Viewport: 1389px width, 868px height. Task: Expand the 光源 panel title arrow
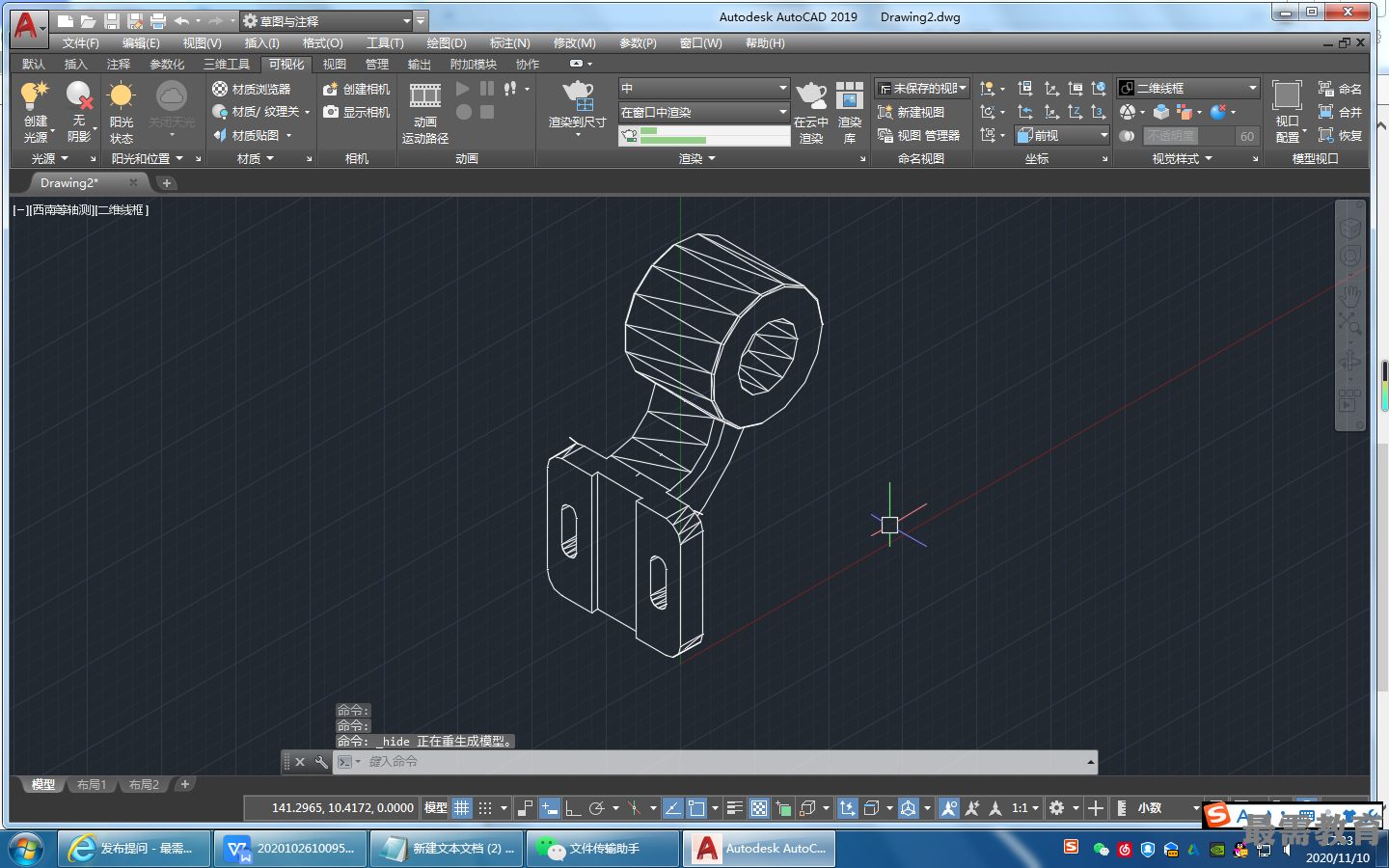[x=65, y=158]
